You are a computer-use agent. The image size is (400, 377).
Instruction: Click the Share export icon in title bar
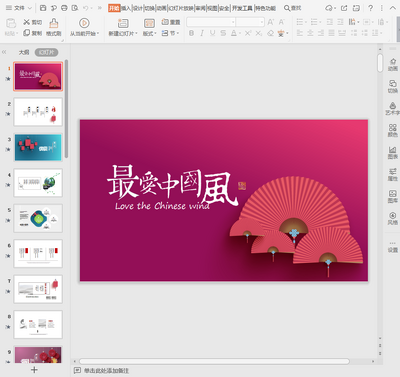pos(344,8)
